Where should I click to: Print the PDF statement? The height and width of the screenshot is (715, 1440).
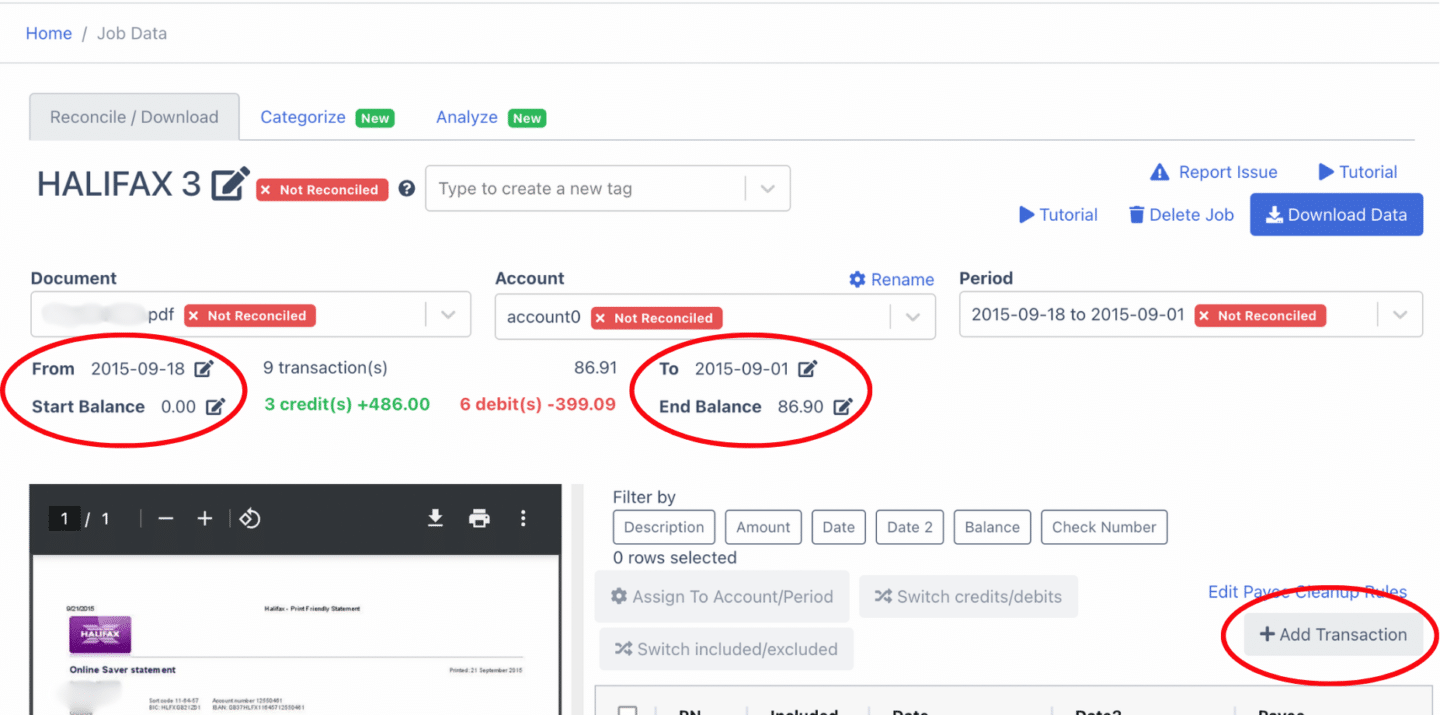(x=479, y=518)
